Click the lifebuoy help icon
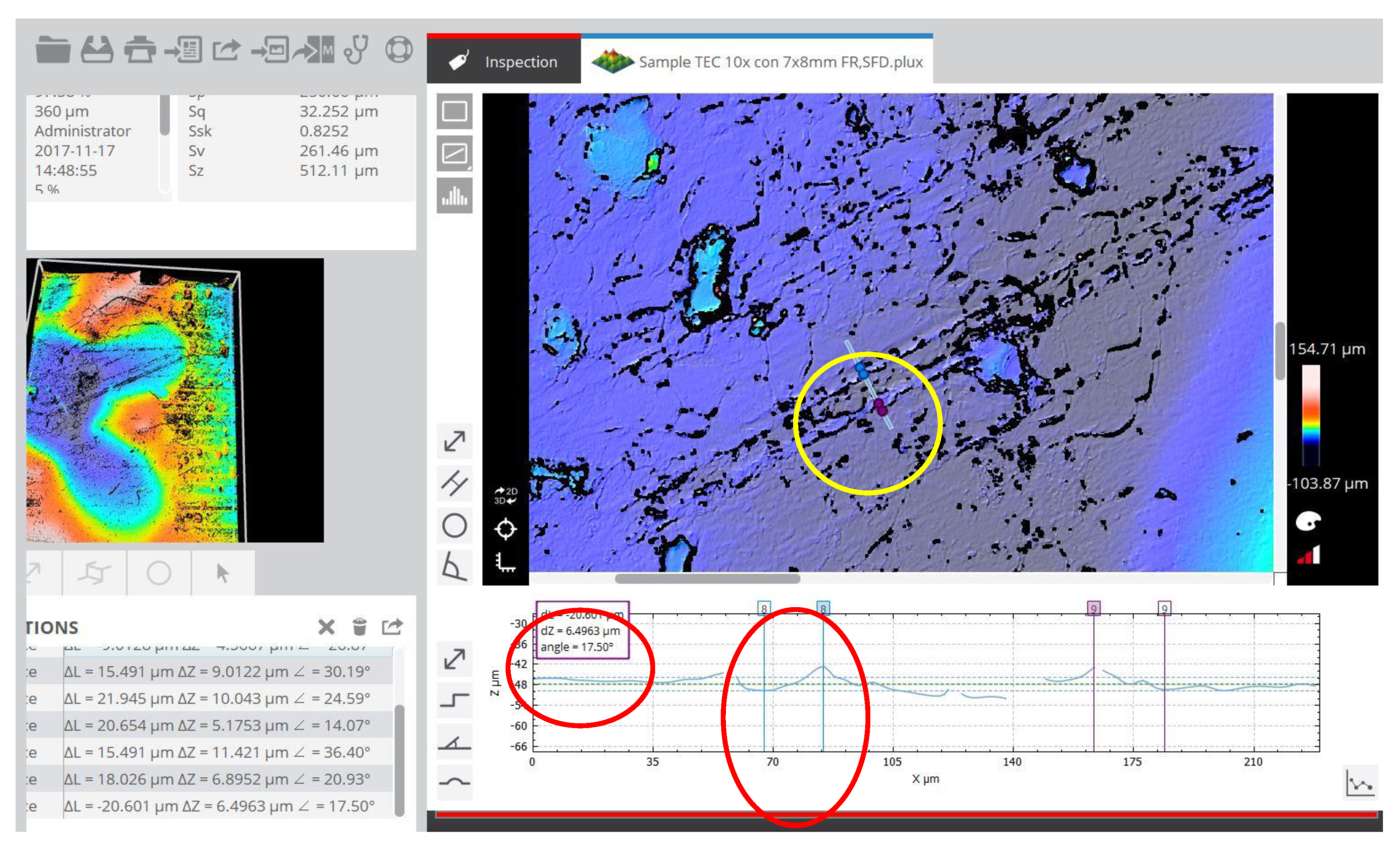Image resolution: width=1400 pixels, height=846 pixels. [x=399, y=49]
